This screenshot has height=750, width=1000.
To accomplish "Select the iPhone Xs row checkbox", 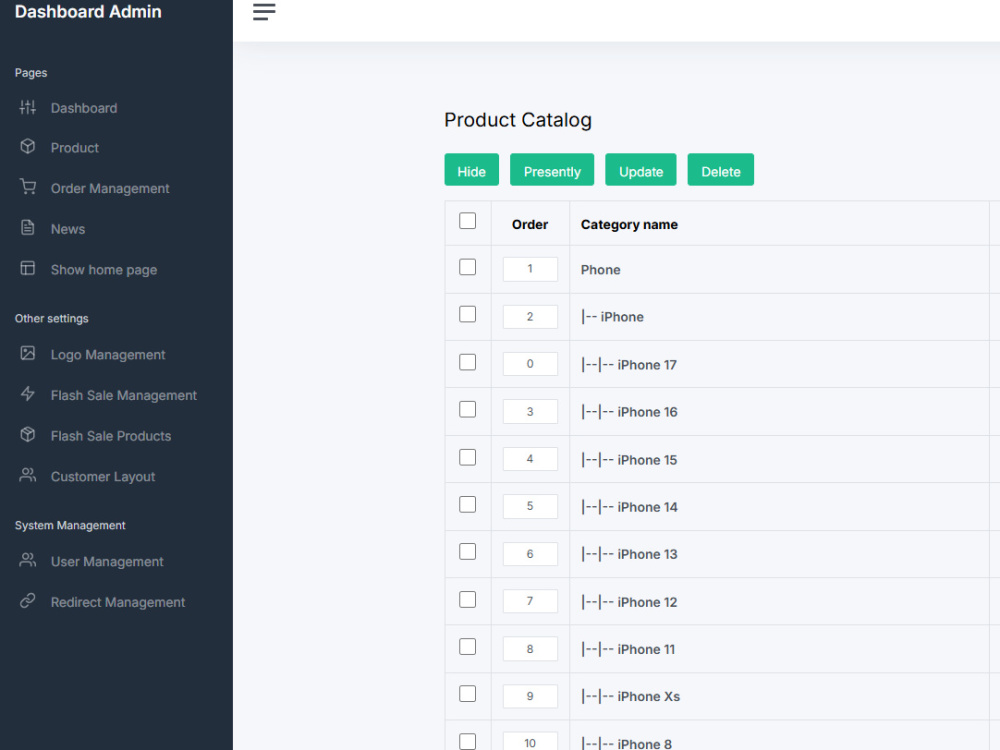I will click(467, 693).
